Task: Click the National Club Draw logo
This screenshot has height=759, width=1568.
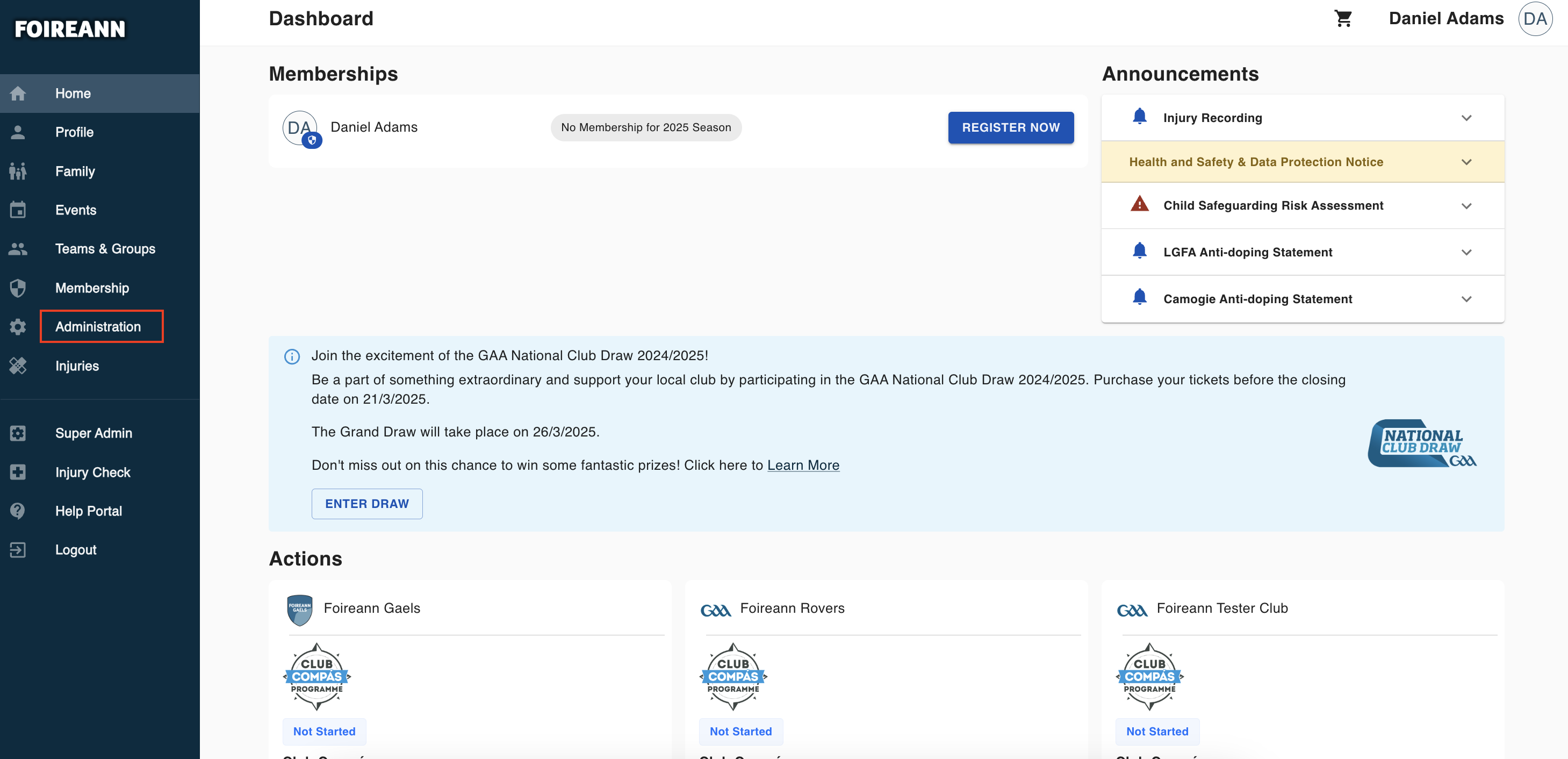Action: pos(1421,443)
